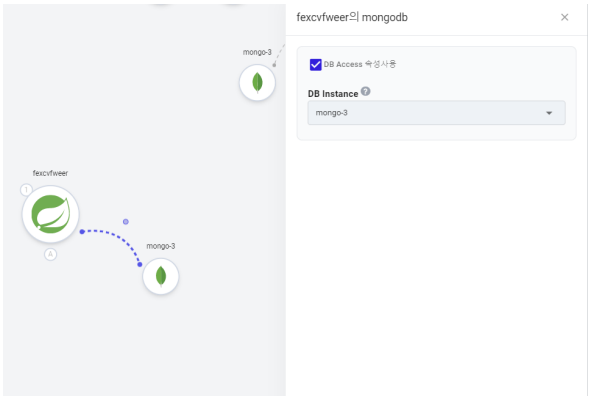This screenshot has height=401, width=591.
Task: Click the "A" badge below fexcvfweer node
Action: click(x=51, y=254)
